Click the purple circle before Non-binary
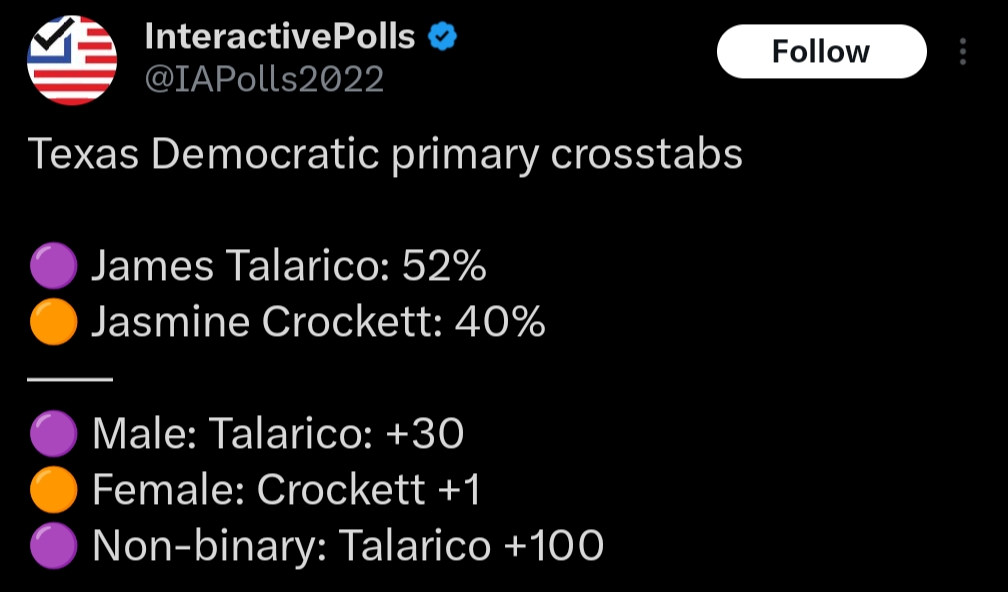The image size is (1008, 592). (53, 546)
